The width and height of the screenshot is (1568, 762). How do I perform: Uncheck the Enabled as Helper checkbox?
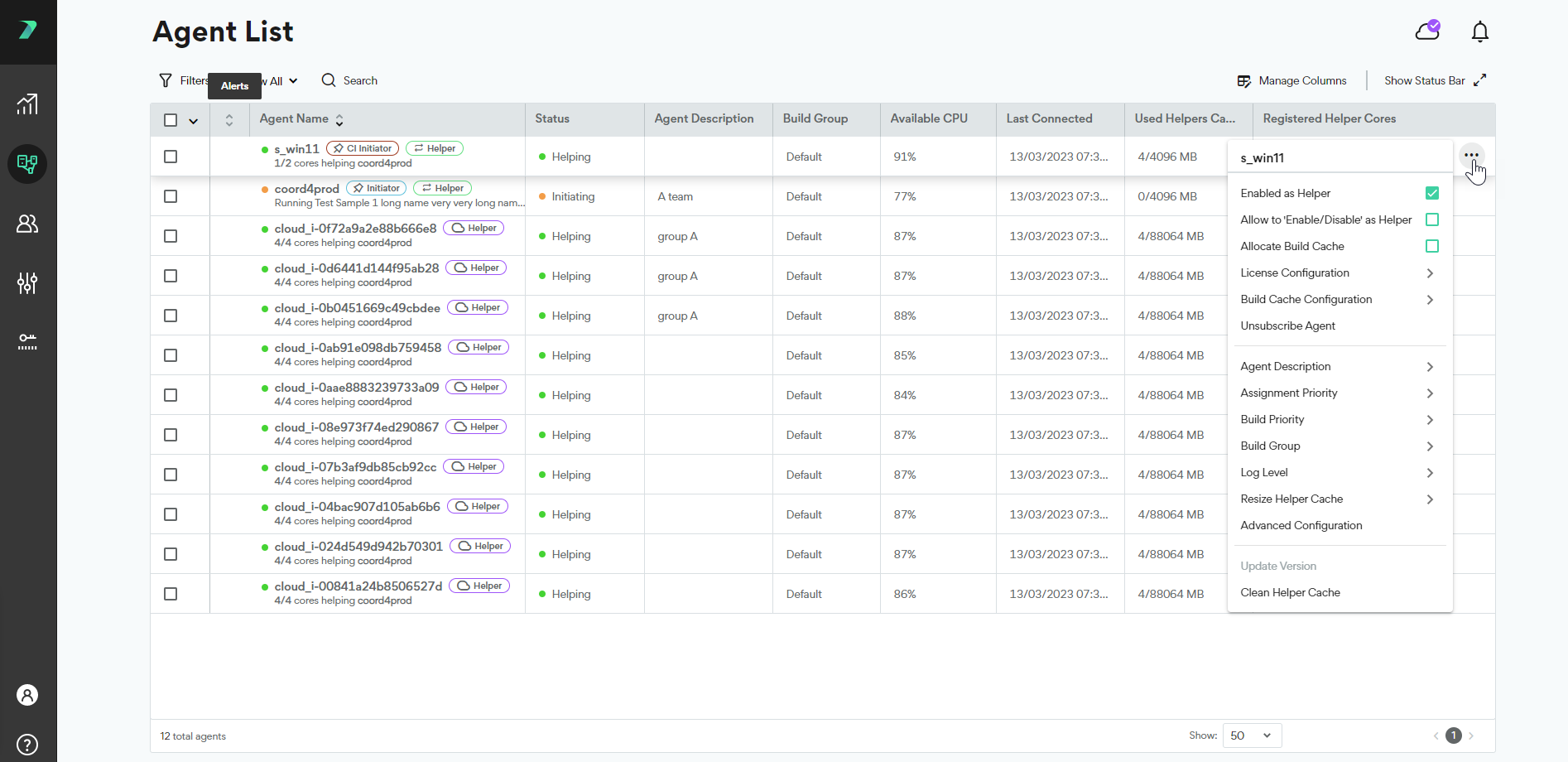1431,193
